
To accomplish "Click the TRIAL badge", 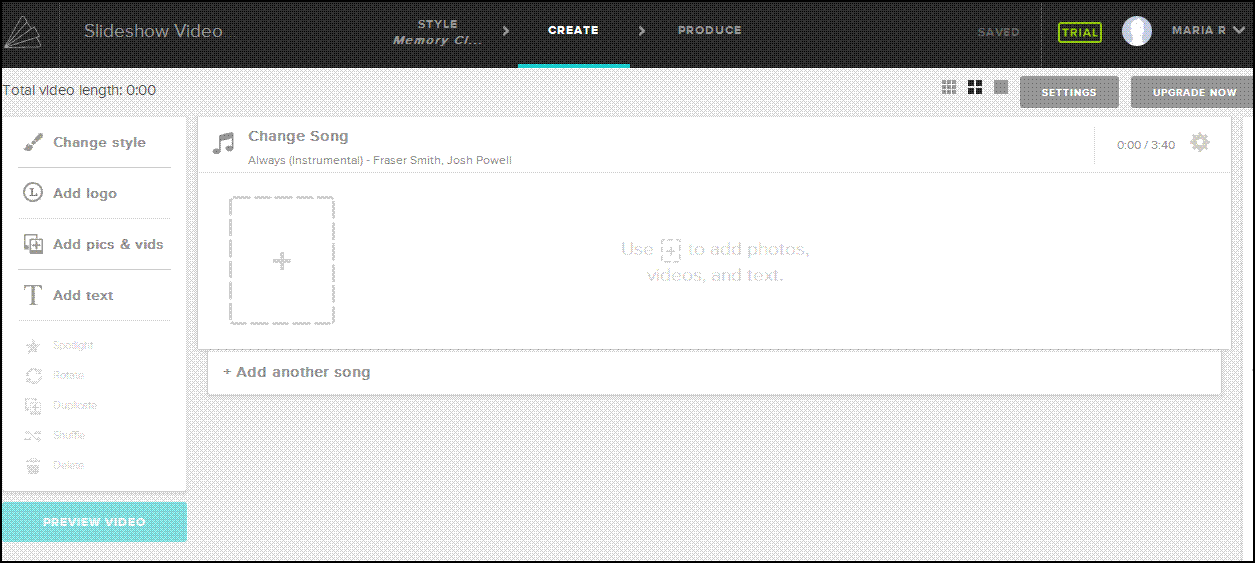I will 1080,32.
